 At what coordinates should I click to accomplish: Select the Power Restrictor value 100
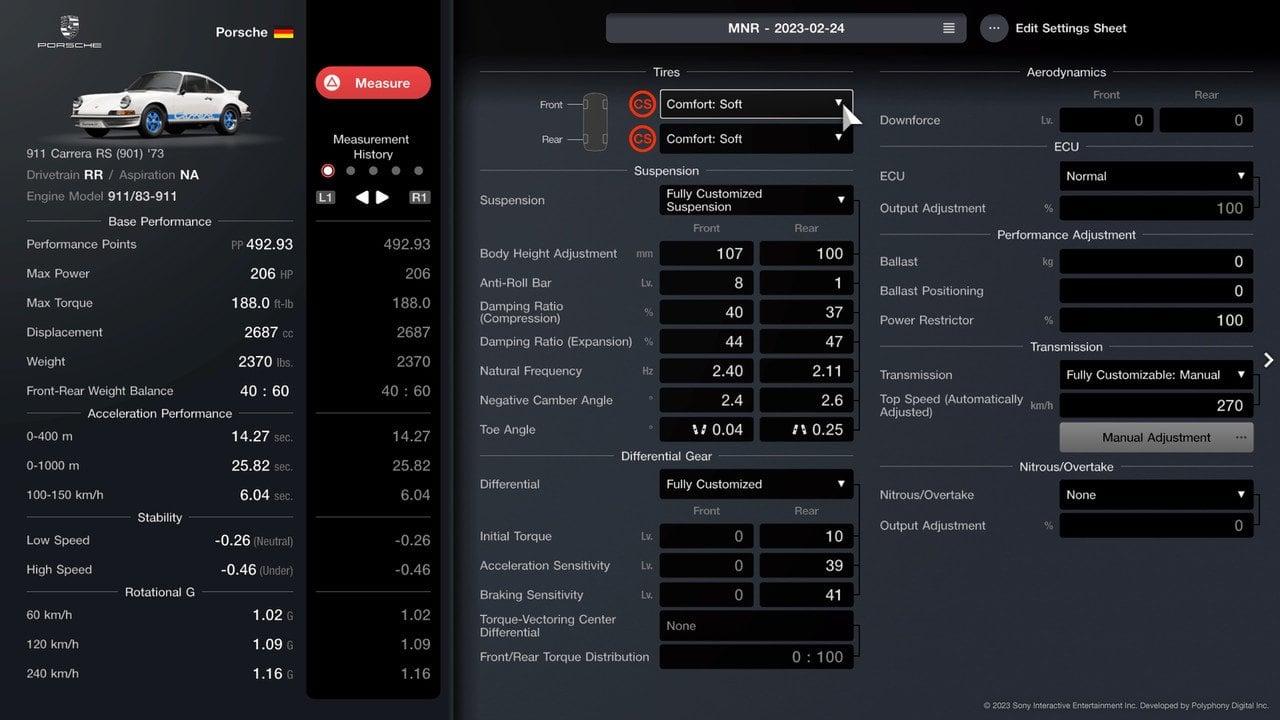click(x=1156, y=320)
